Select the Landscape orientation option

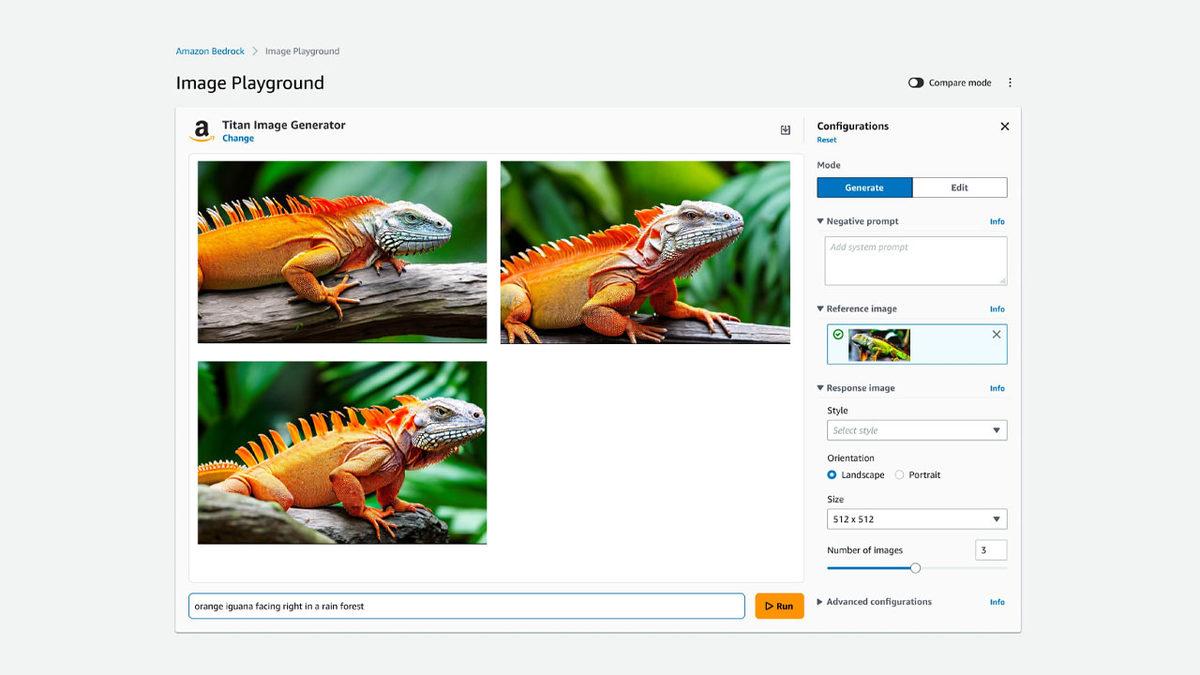(831, 475)
